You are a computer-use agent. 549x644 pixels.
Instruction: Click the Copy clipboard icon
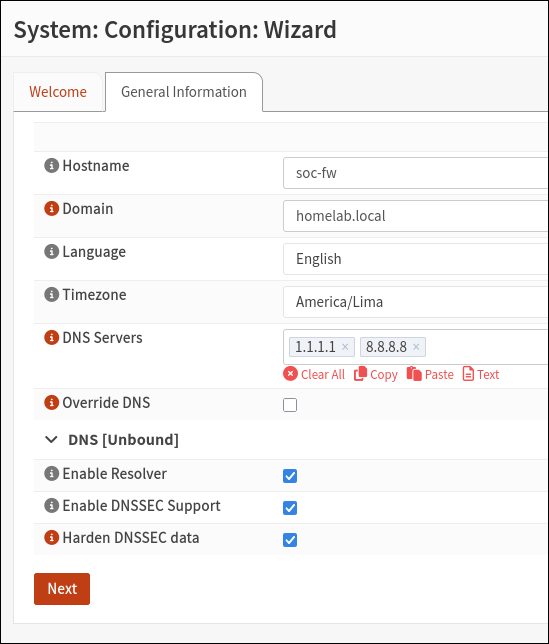click(x=360, y=374)
